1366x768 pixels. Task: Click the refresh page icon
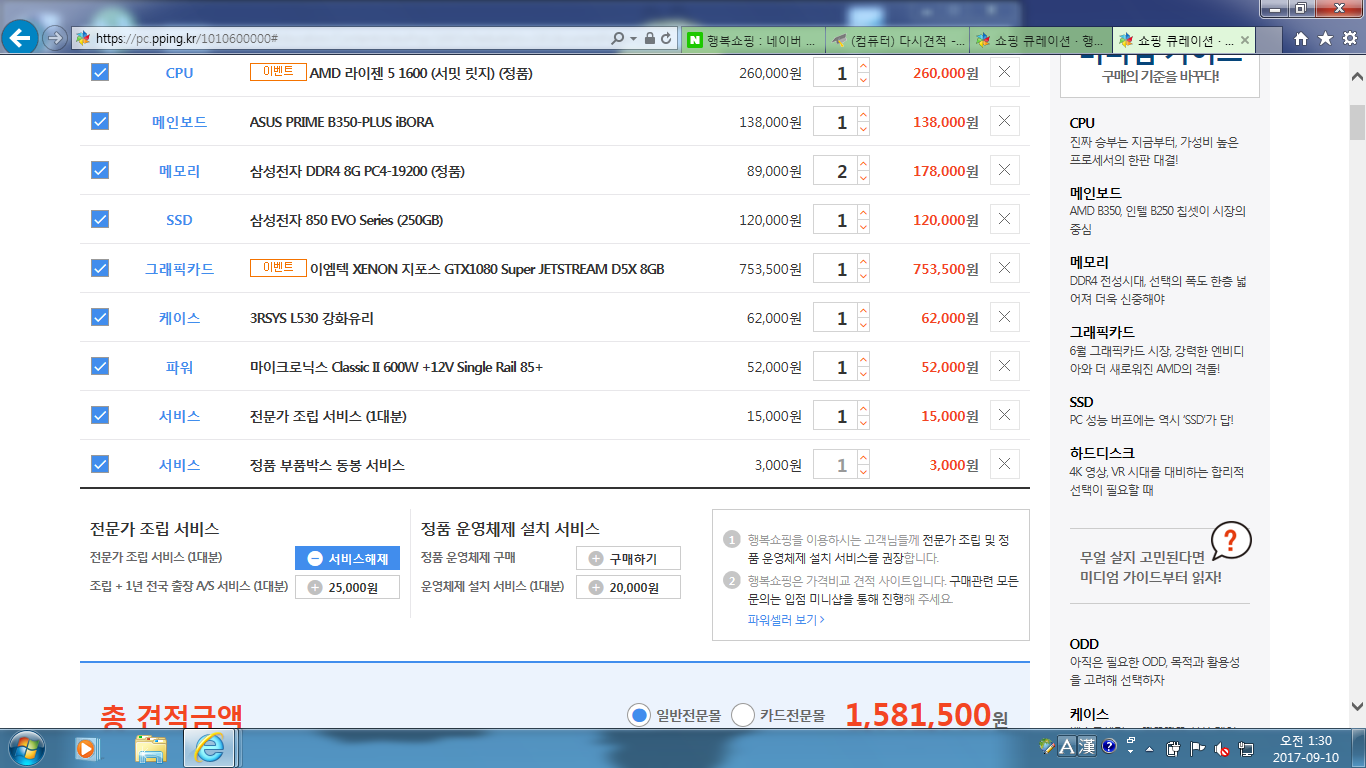coord(667,38)
